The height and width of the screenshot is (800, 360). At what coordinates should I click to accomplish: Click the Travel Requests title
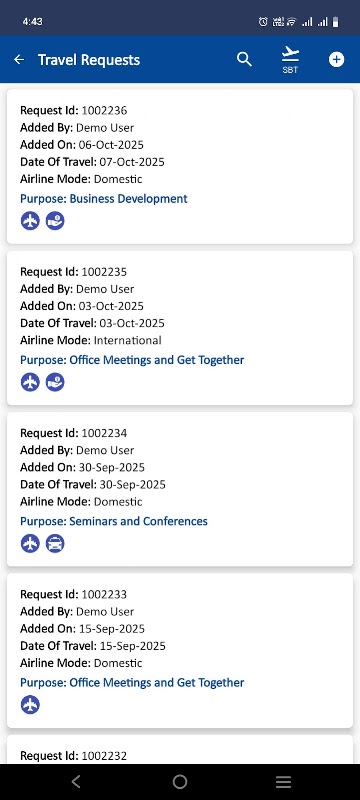[89, 60]
